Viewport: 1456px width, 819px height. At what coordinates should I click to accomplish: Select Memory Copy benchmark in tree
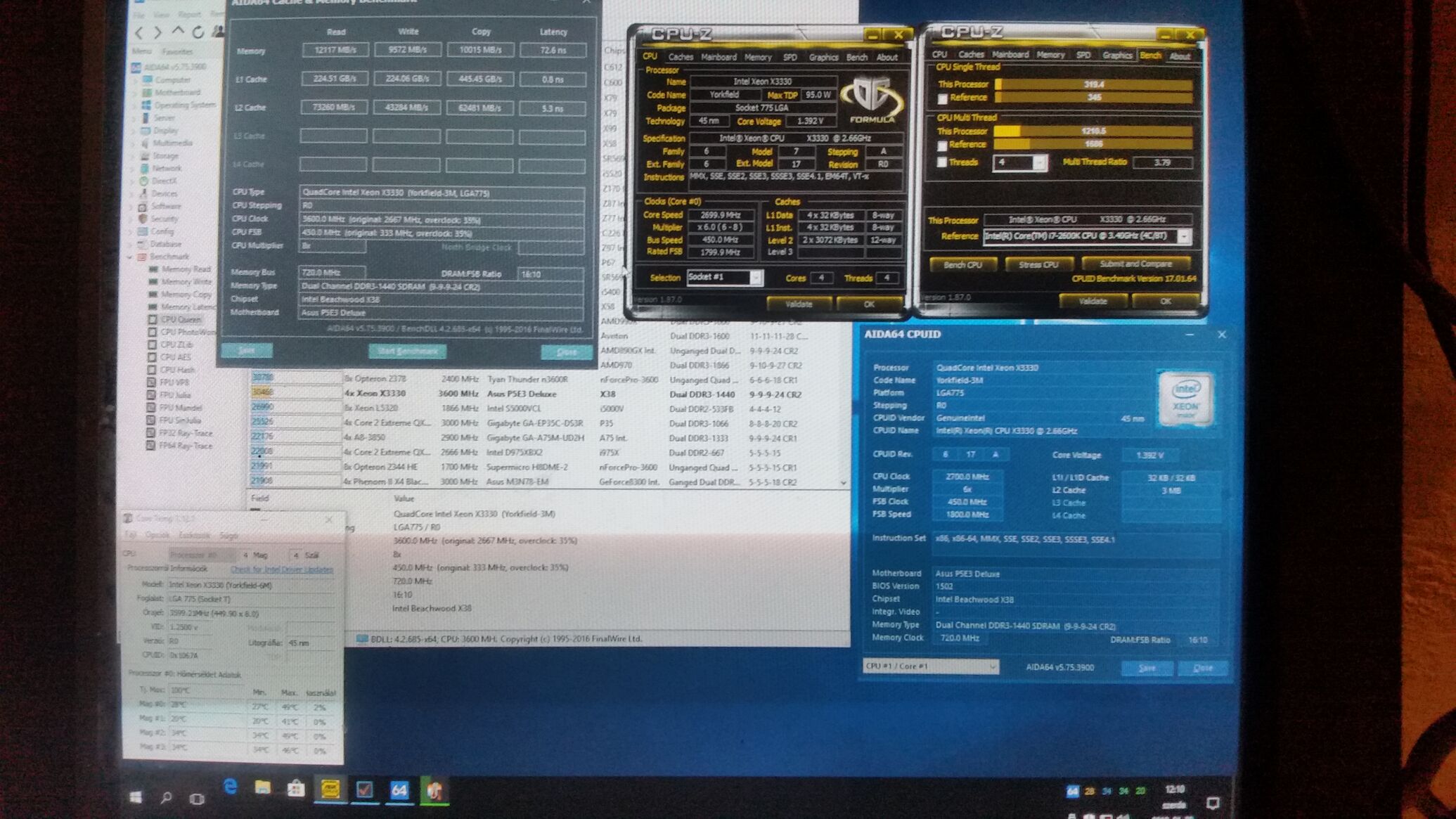tap(186, 295)
